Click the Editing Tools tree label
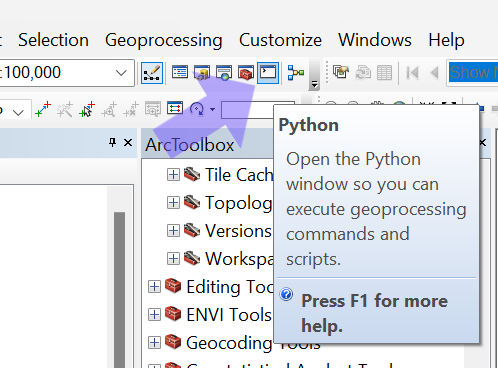This screenshot has height=368, width=498. tap(230, 287)
